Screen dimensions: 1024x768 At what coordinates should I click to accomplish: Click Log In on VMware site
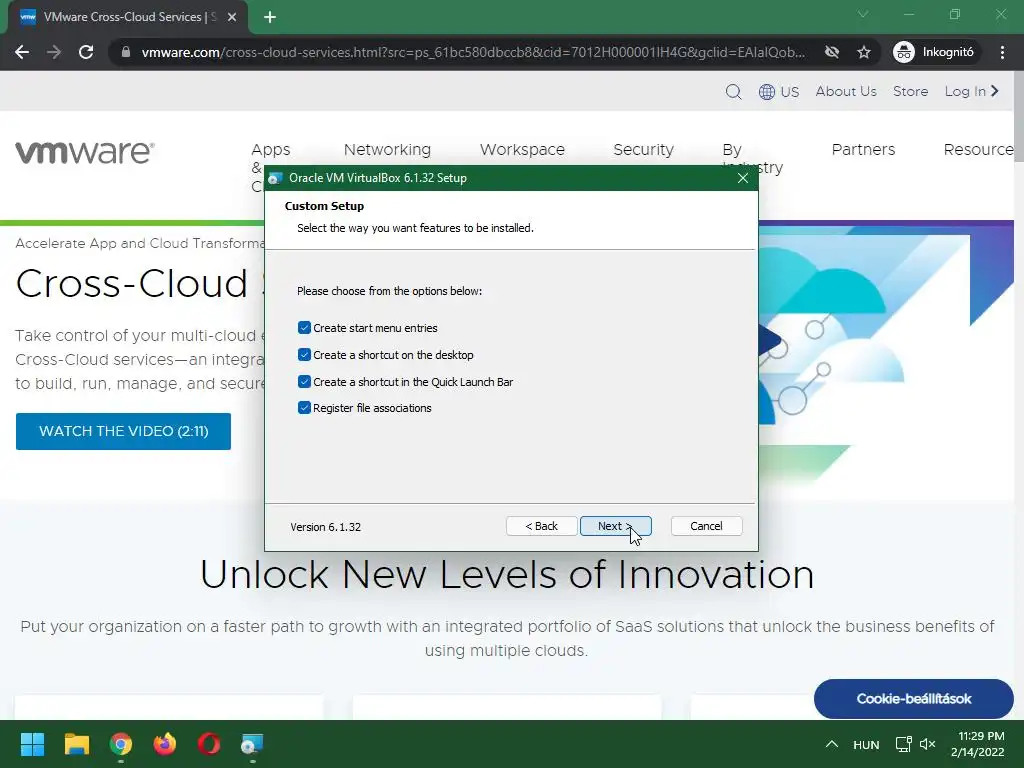pyautogui.click(x=972, y=91)
